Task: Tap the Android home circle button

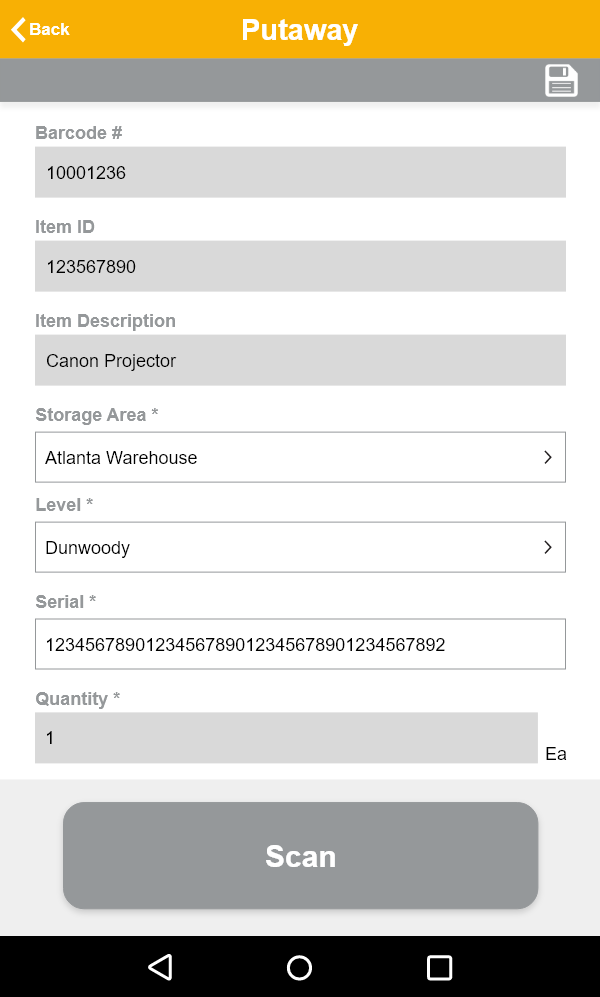Action: pyautogui.click(x=299, y=967)
